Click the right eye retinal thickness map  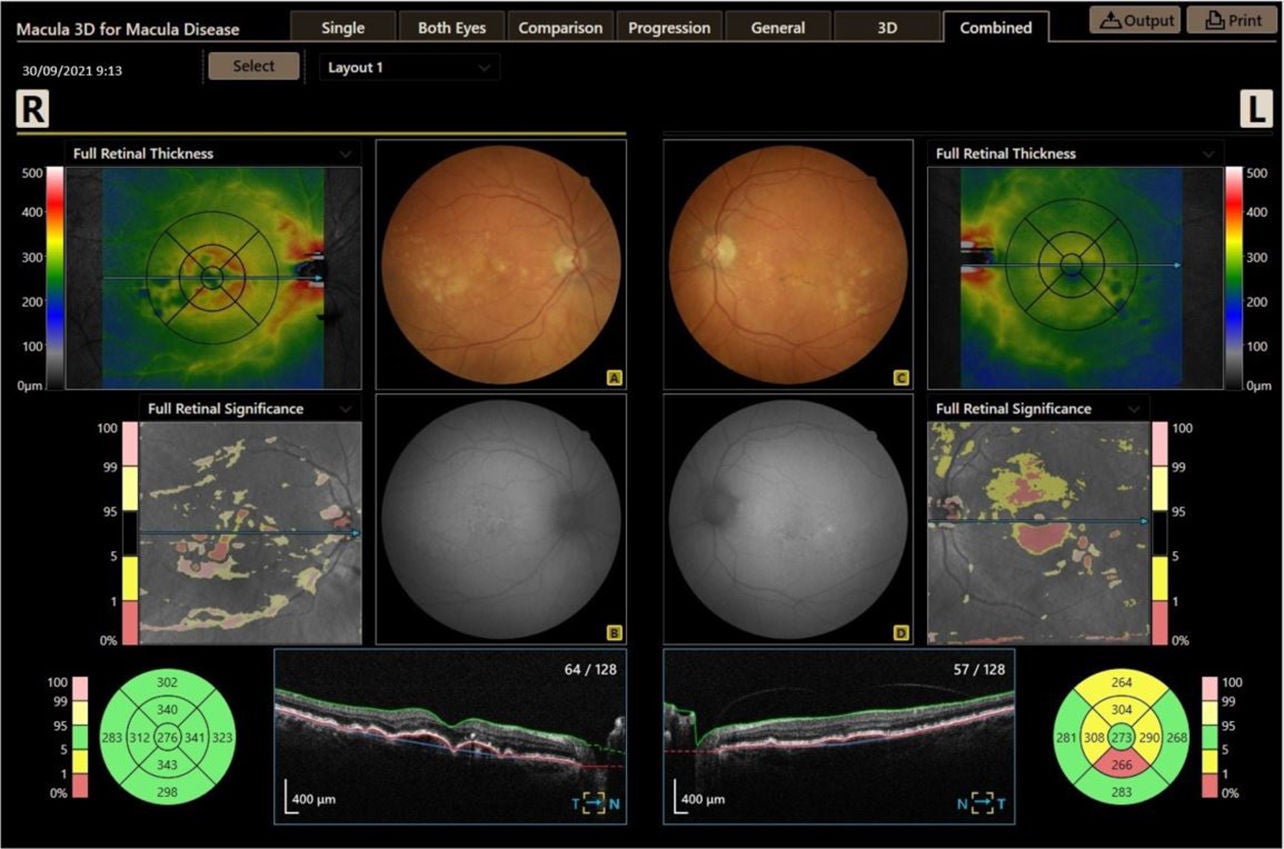(x=213, y=277)
